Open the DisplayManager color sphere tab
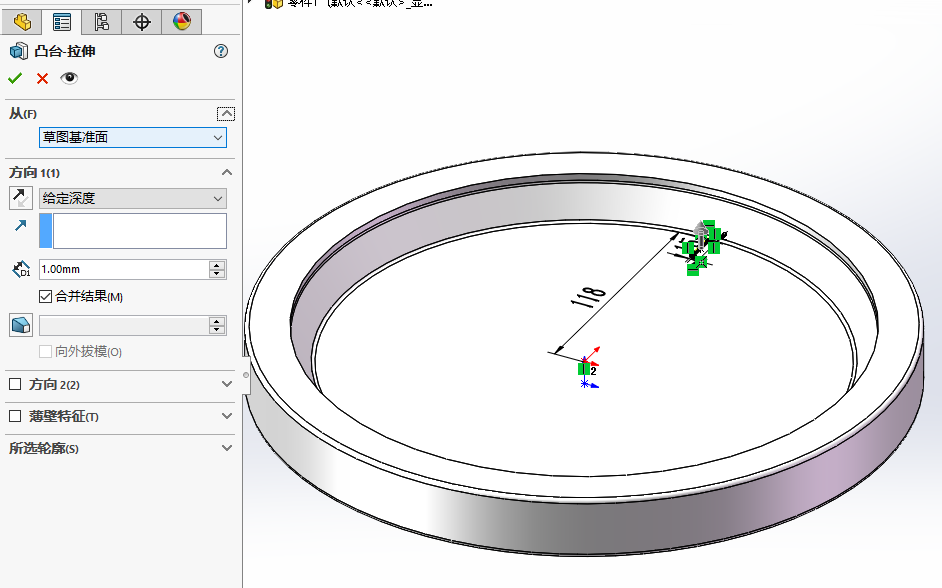 (x=181, y=21)
